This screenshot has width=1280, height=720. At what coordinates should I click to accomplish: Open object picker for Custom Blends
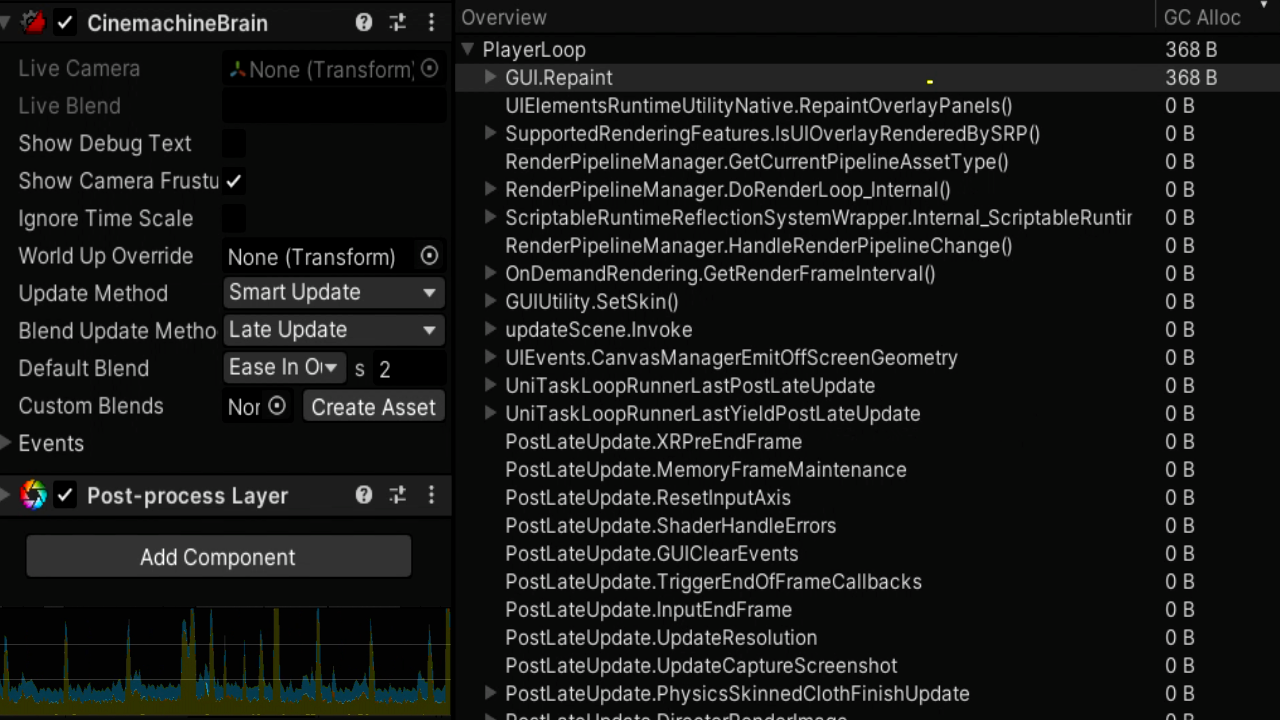[277, 406]
